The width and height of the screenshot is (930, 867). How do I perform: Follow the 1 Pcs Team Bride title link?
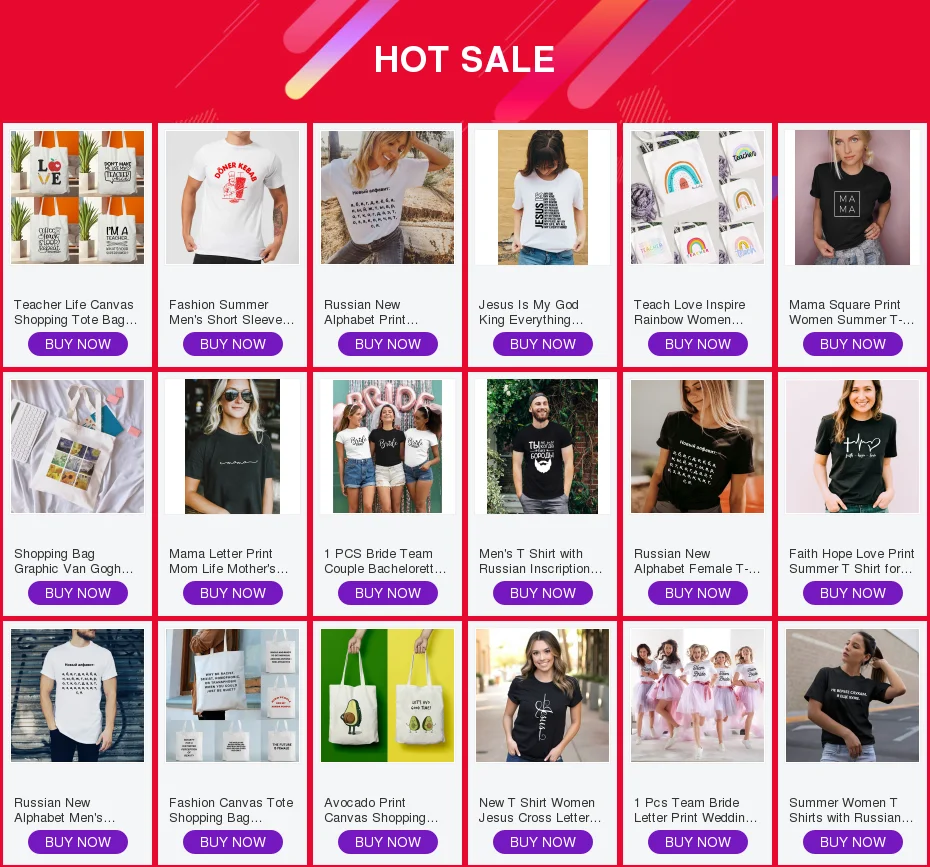pos(695,810)
